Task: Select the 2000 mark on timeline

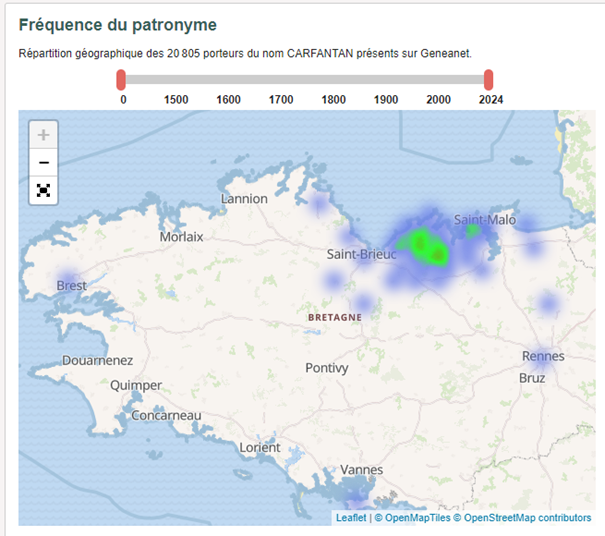Action: pos(438,99)
